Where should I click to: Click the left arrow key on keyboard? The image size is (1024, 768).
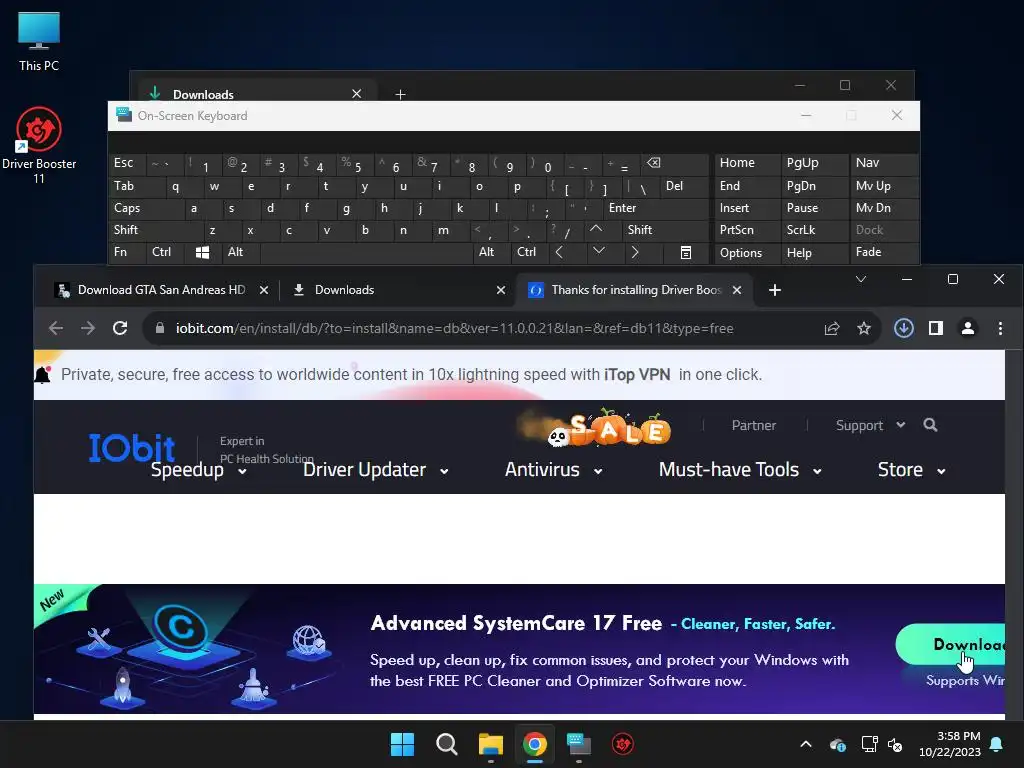[559, 252]
